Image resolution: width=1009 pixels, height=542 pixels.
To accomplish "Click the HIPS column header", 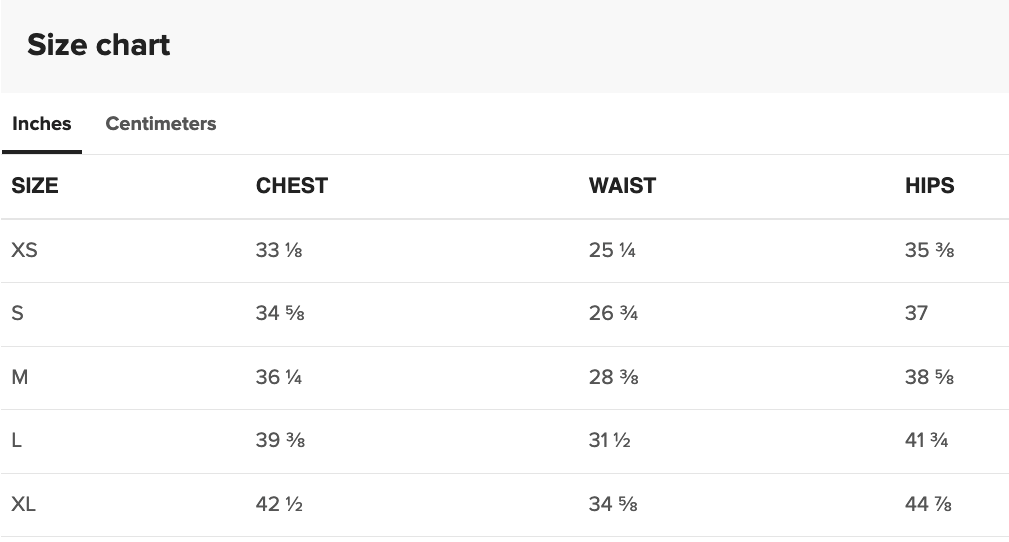I will 929,186.
